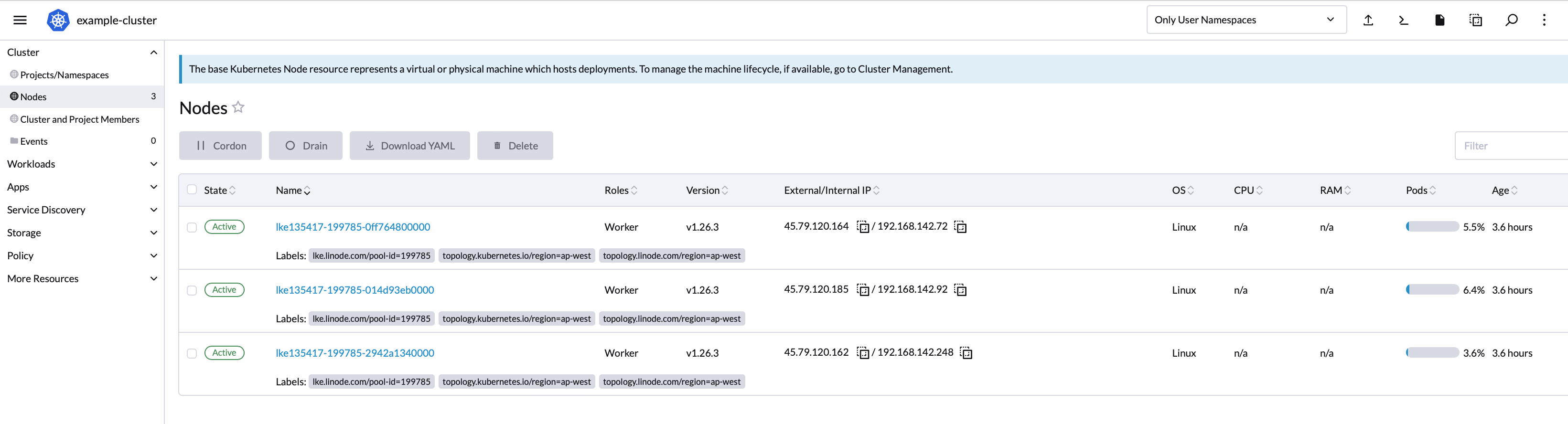Click the Import YAML upload icon
The width and height of the screenshot is (1568, 424).
(1368, 20)
